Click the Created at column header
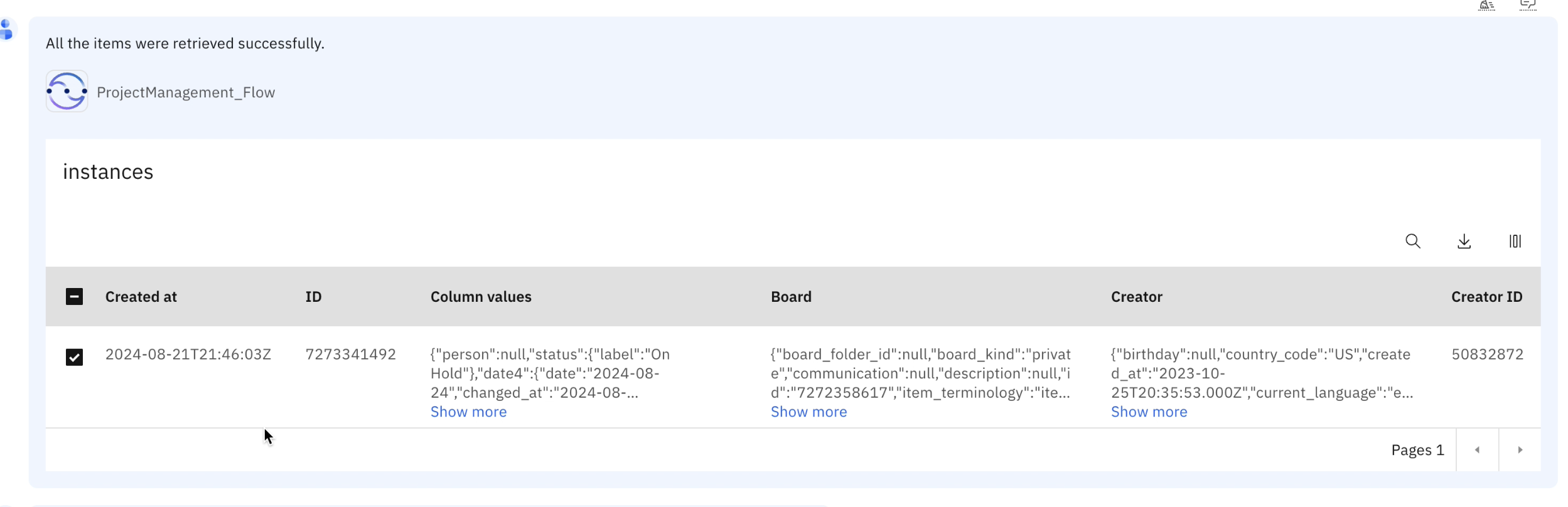This screenshot has height=507, width=1568. tap(141, 297)
